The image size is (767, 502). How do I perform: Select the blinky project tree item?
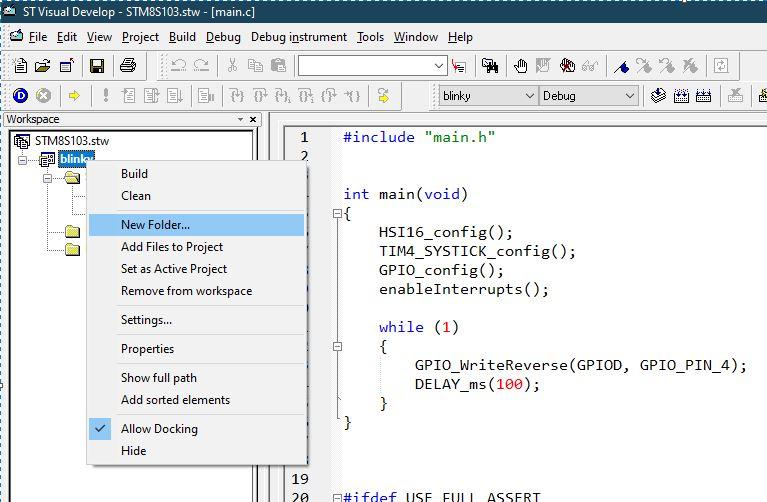click(76, 159)
